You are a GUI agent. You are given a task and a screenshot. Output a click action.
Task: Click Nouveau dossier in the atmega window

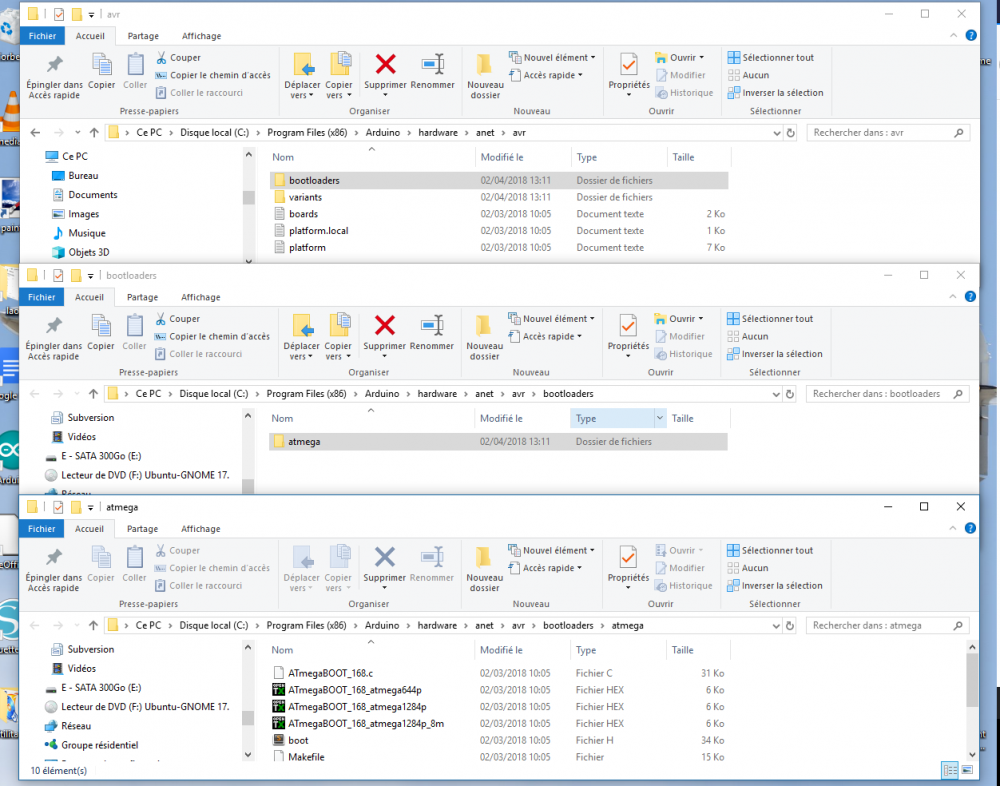coord(485,569)
